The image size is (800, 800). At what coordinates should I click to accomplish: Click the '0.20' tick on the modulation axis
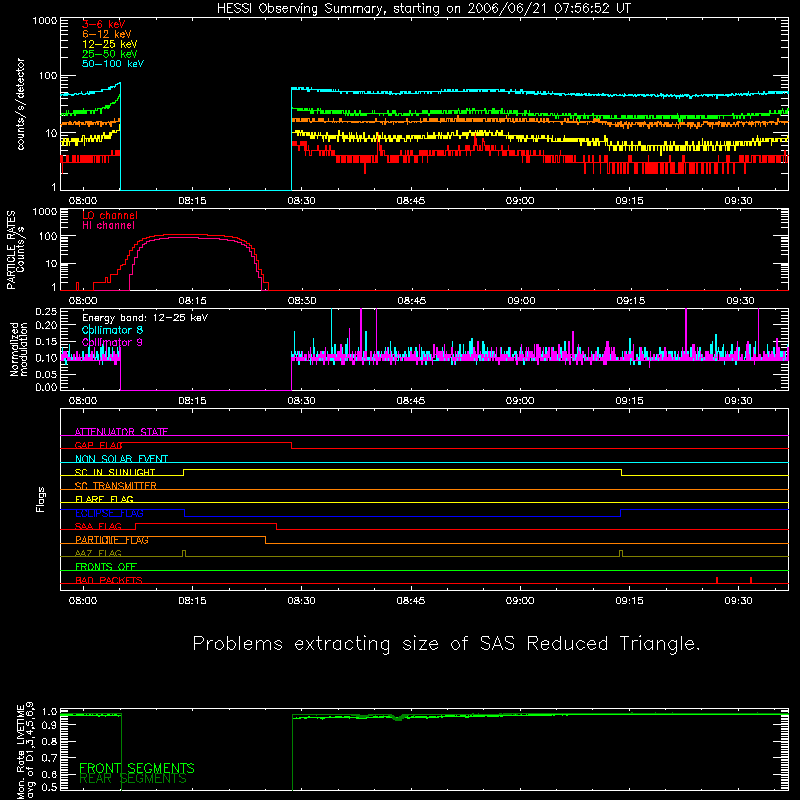pyautogui.click(x=46, y=326)
